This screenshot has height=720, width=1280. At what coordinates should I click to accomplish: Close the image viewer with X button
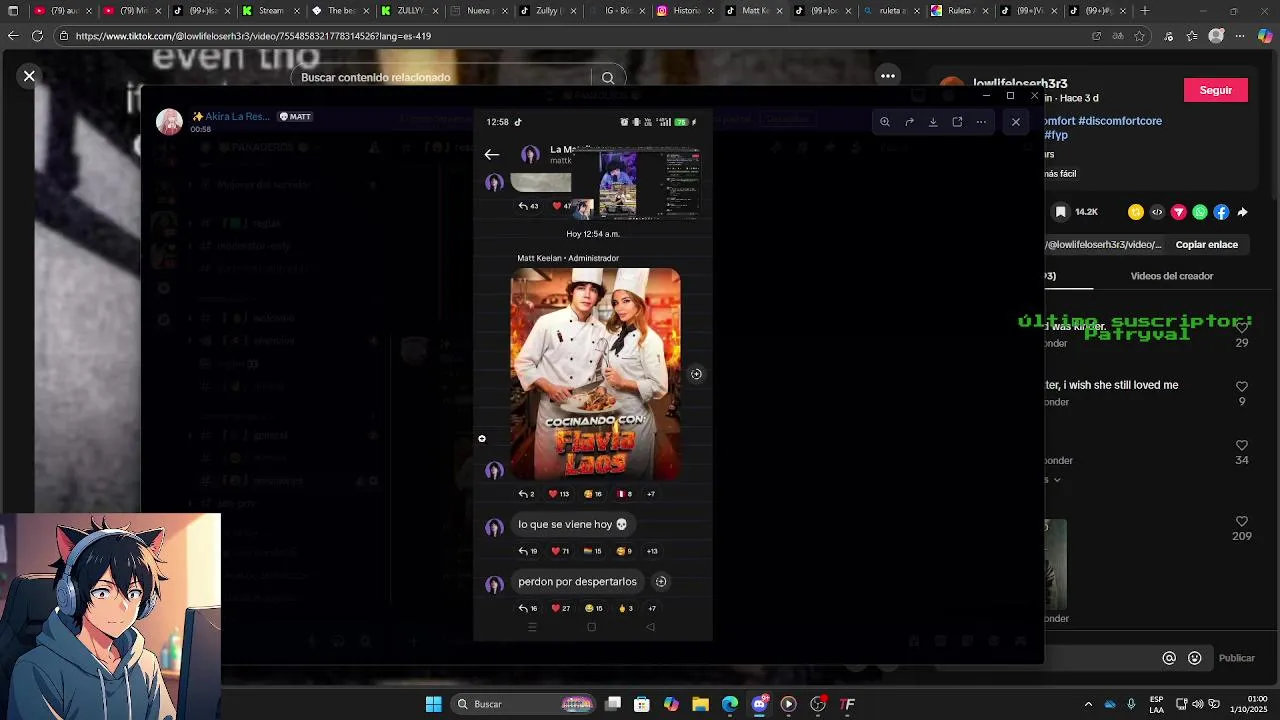1015,122
